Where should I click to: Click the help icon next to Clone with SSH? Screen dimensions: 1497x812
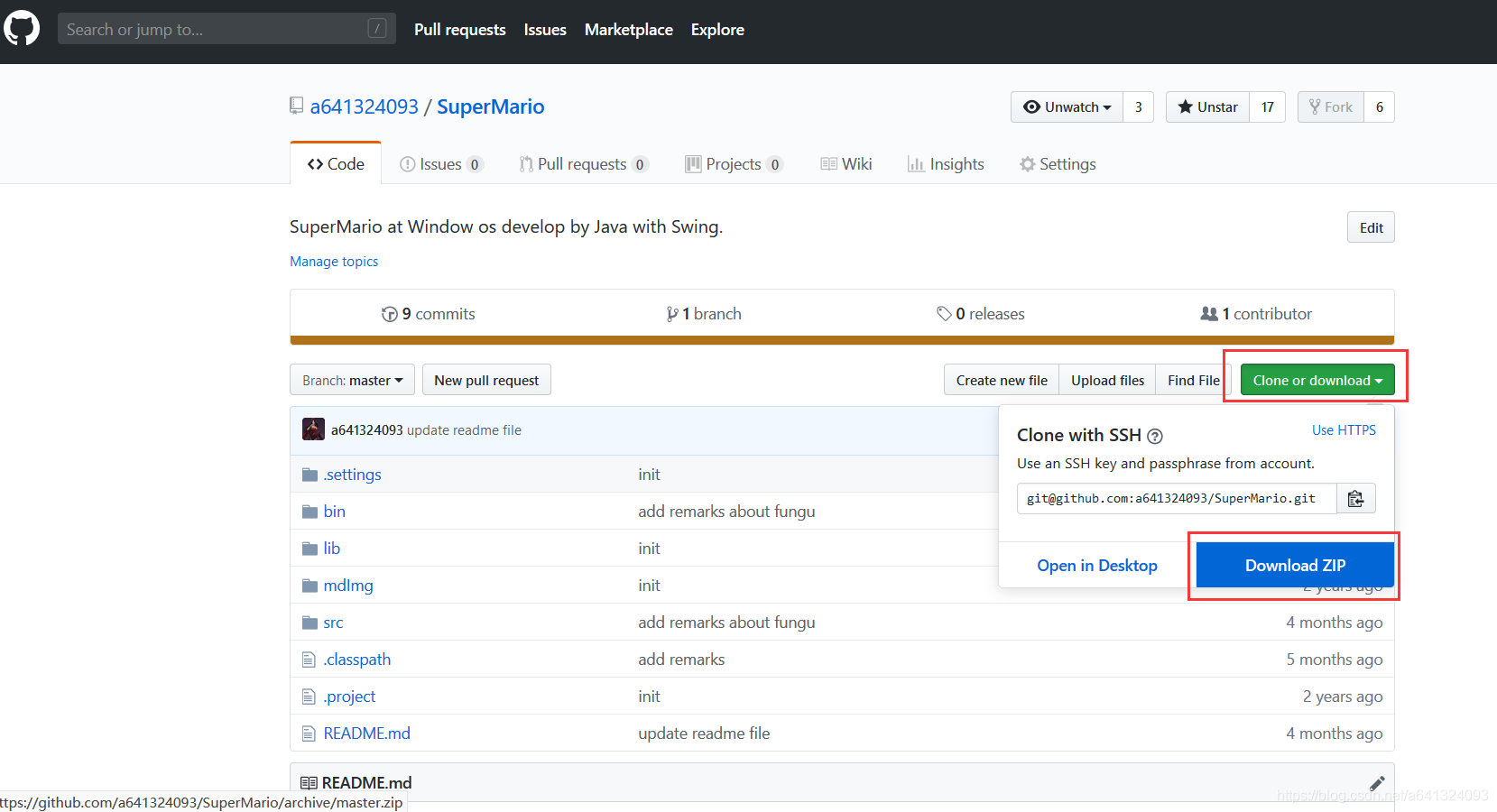tap(1155, 436)
